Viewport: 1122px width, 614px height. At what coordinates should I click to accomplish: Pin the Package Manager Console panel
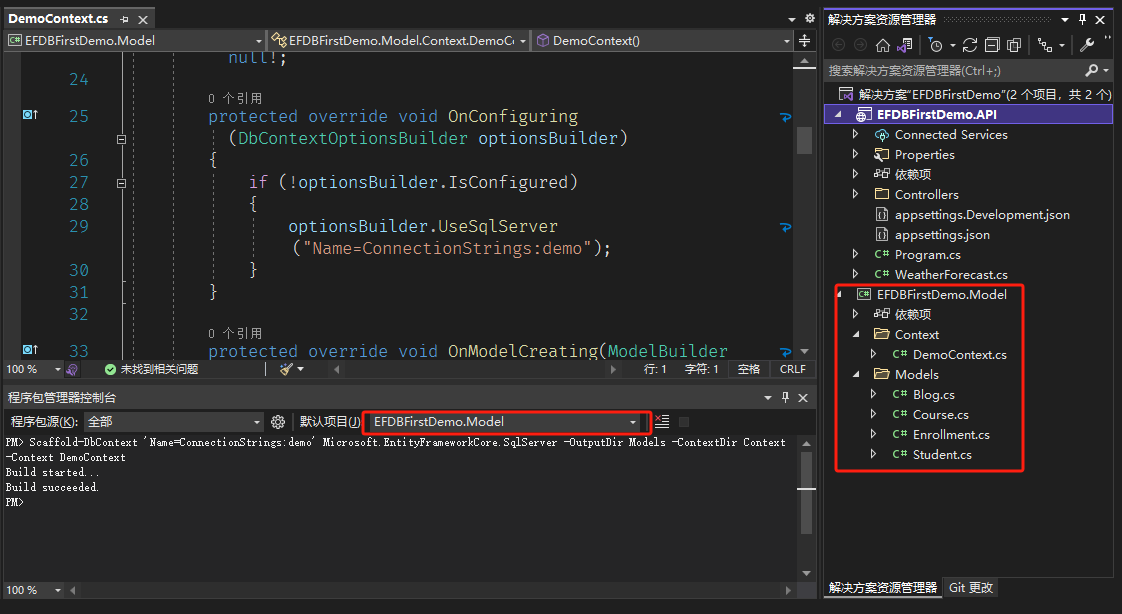point(786,397)
